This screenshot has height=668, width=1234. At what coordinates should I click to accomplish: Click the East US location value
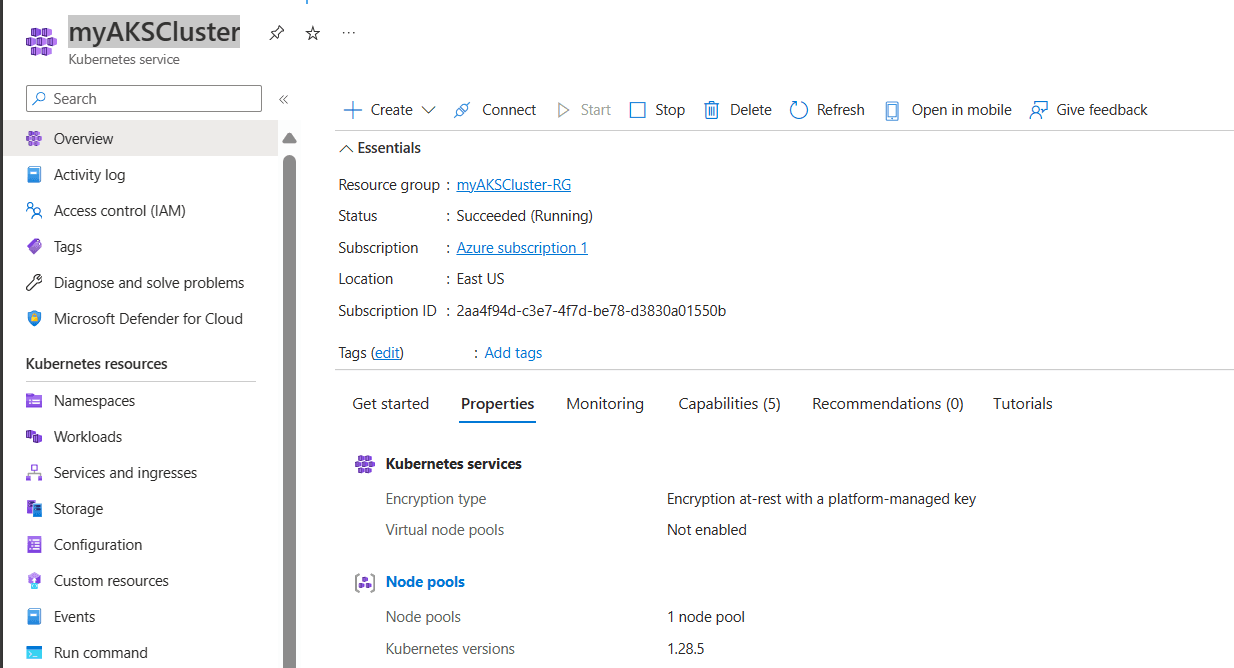481,279
